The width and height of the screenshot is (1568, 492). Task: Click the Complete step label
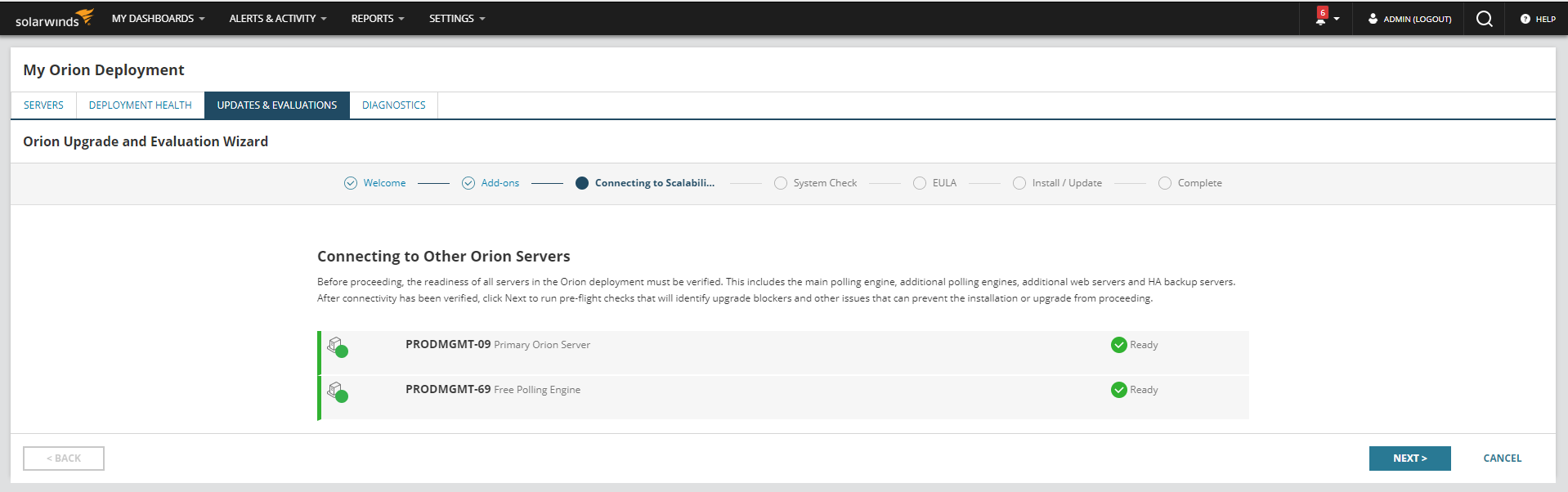point(1199,183)
